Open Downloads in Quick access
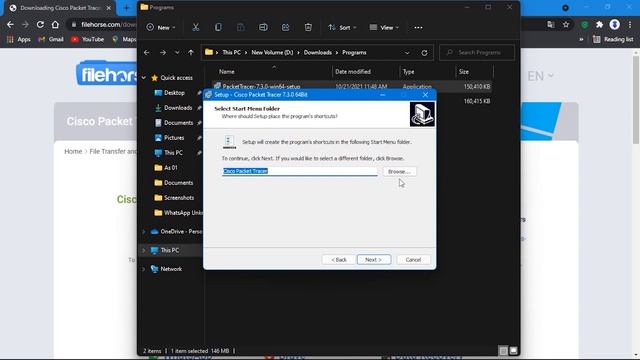The height and width of the screenshot is (360, 640). pyautogui.click(x=178, y=108)
